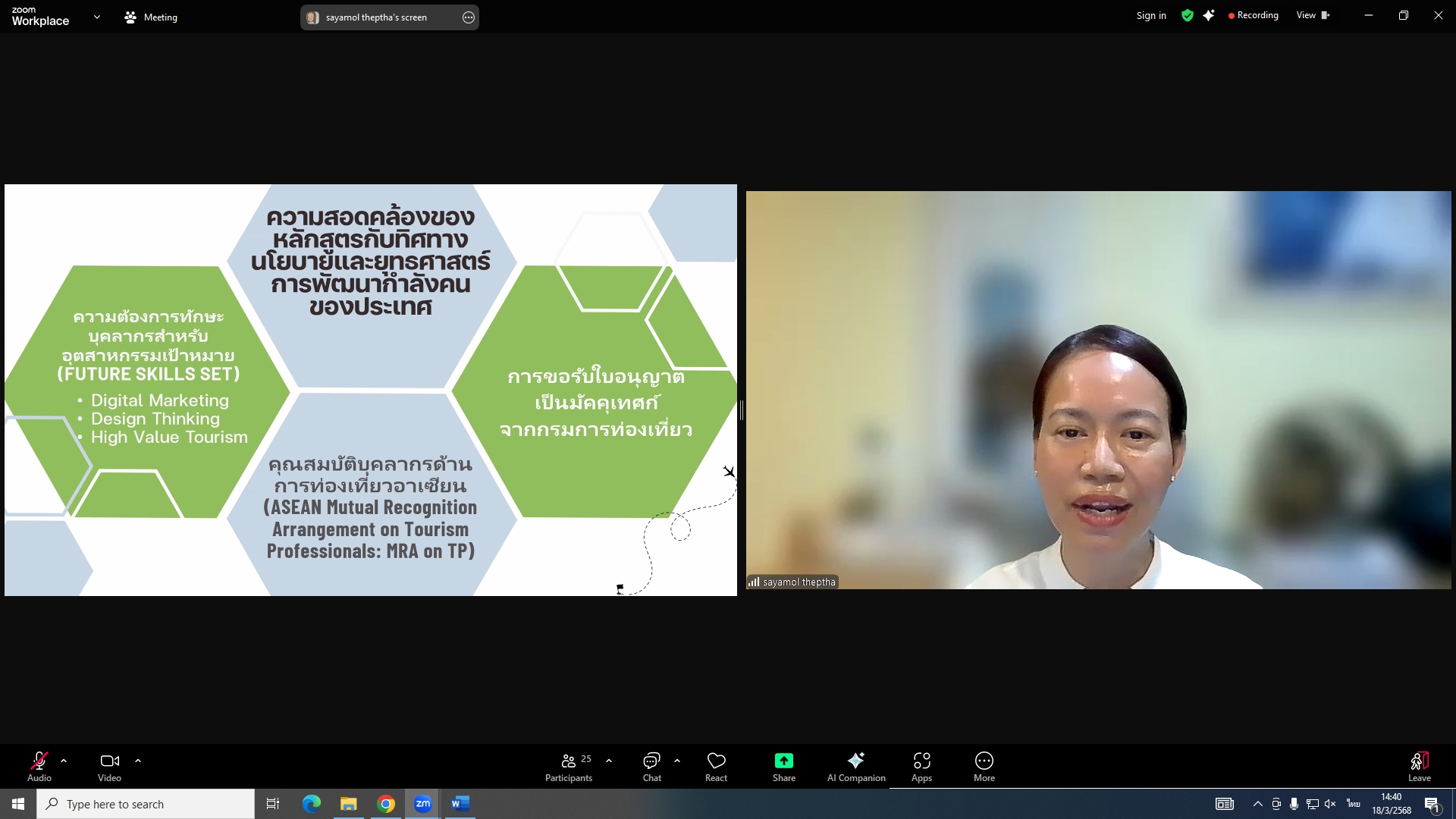Click the divider between slide and video
1456x819 pixels.
741,410
